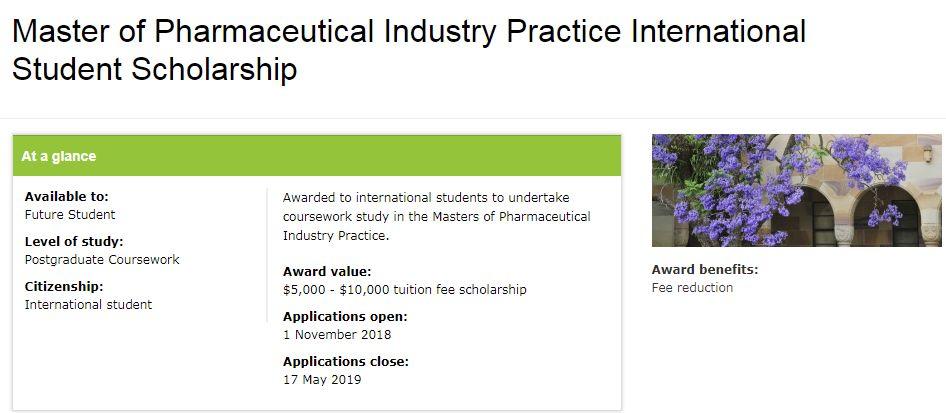The image size is (946, 413).
Task: Click the scholarship description paragraph
Action: [436, 216]
